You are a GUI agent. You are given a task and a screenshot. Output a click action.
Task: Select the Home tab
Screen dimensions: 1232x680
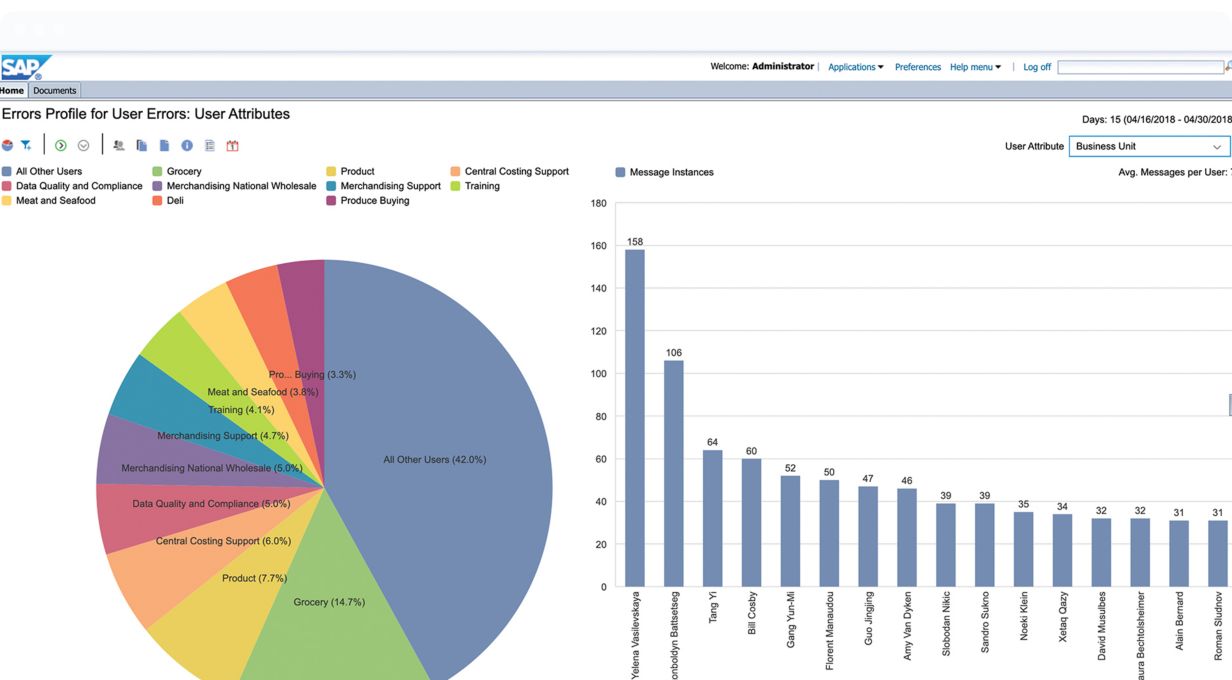coord(12,91)
